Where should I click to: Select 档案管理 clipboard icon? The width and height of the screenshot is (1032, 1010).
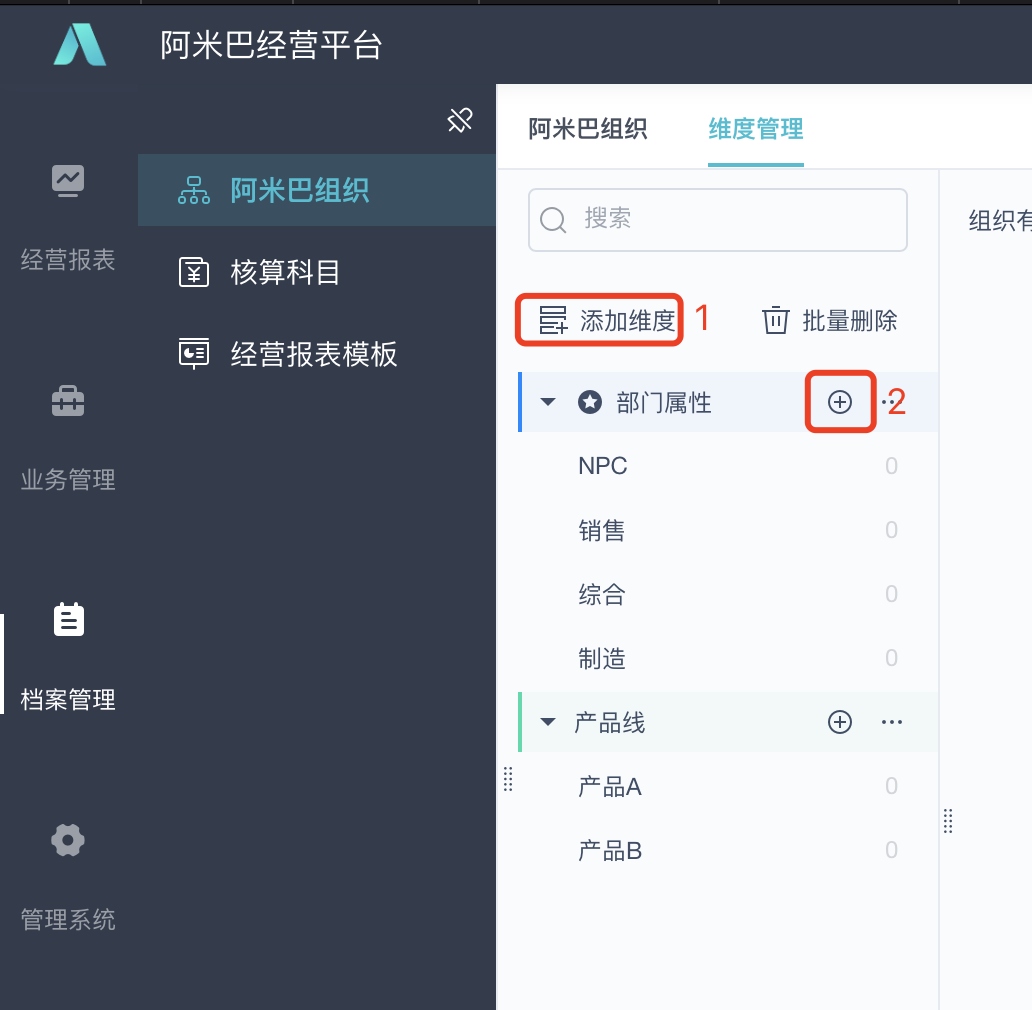pos(68,621)
